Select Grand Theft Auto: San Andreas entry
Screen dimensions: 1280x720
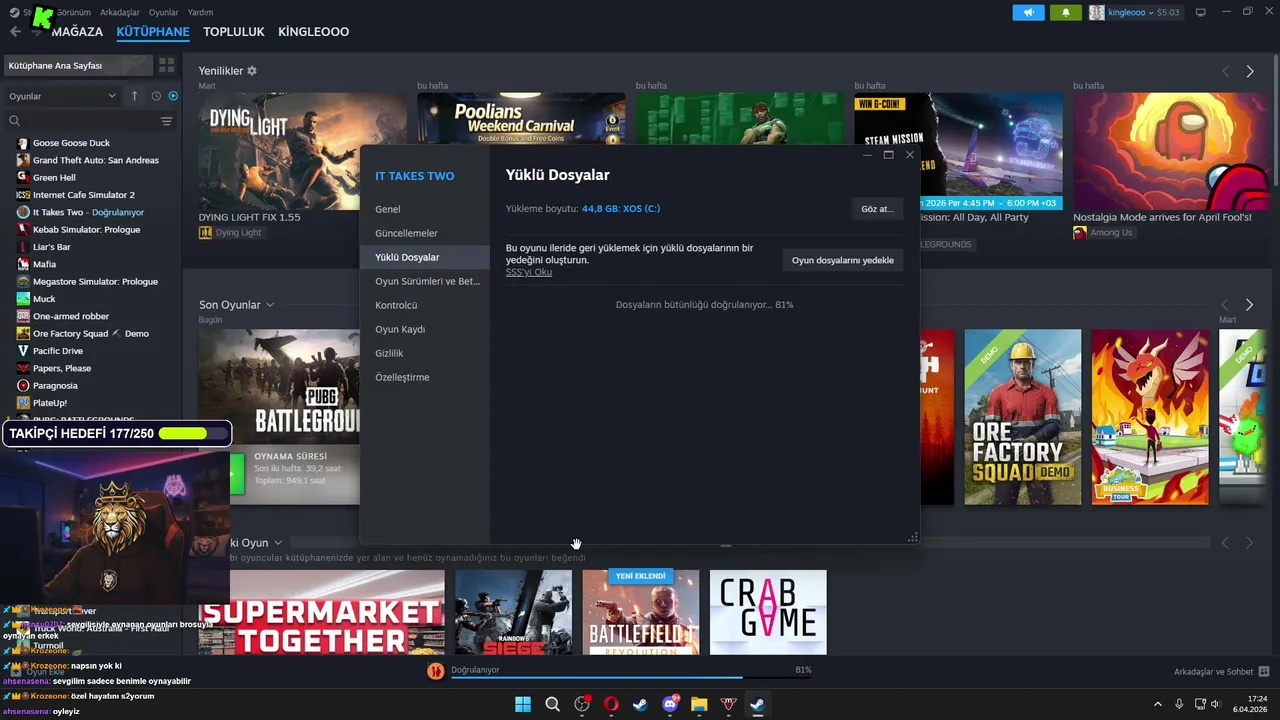(x=95, y=160)
